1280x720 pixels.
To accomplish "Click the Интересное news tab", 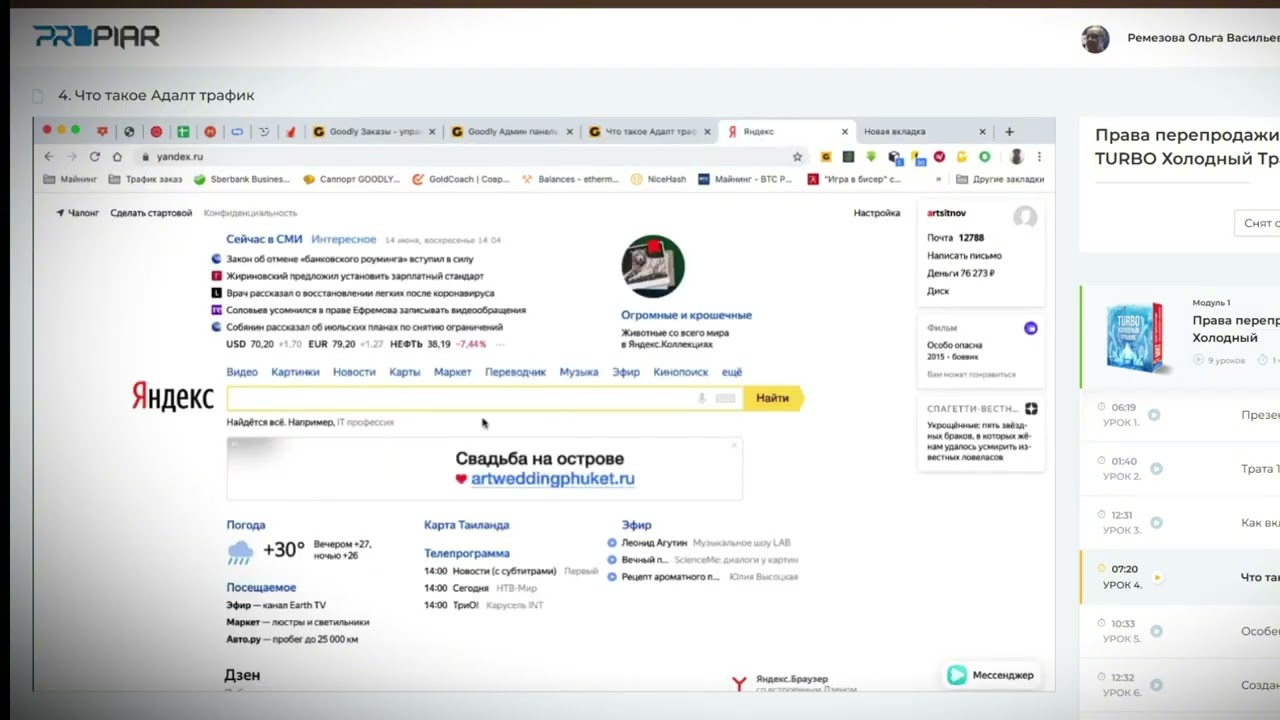I will click(343, 240).
